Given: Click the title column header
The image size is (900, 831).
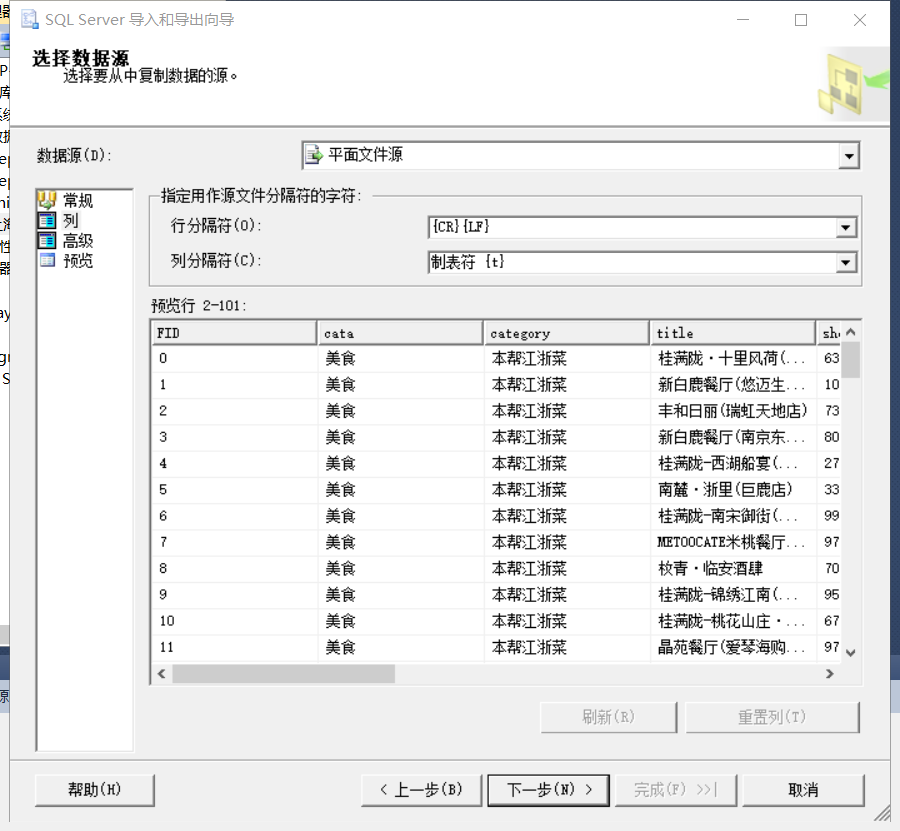Looking at the screenshot, I should [x=733, y=333].
